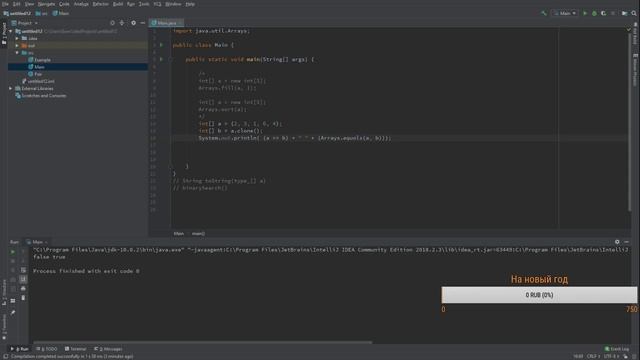640x360 pixels.
Task: Click Rerun green arrow in Run panel
Action: pyautogui.click(x=13, y=252)
